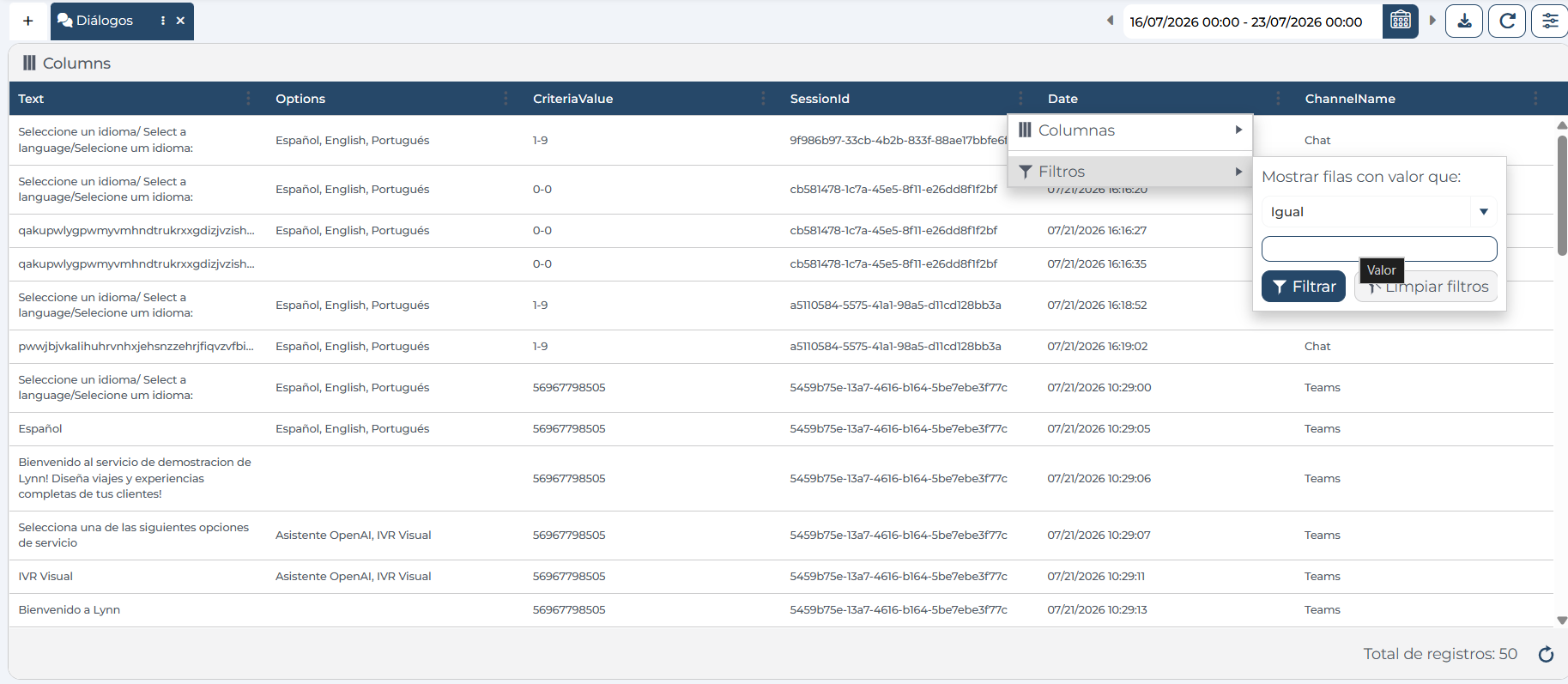Go to next date range arrow
The image size is (1568, 684).
click(x=1432, y=21)
